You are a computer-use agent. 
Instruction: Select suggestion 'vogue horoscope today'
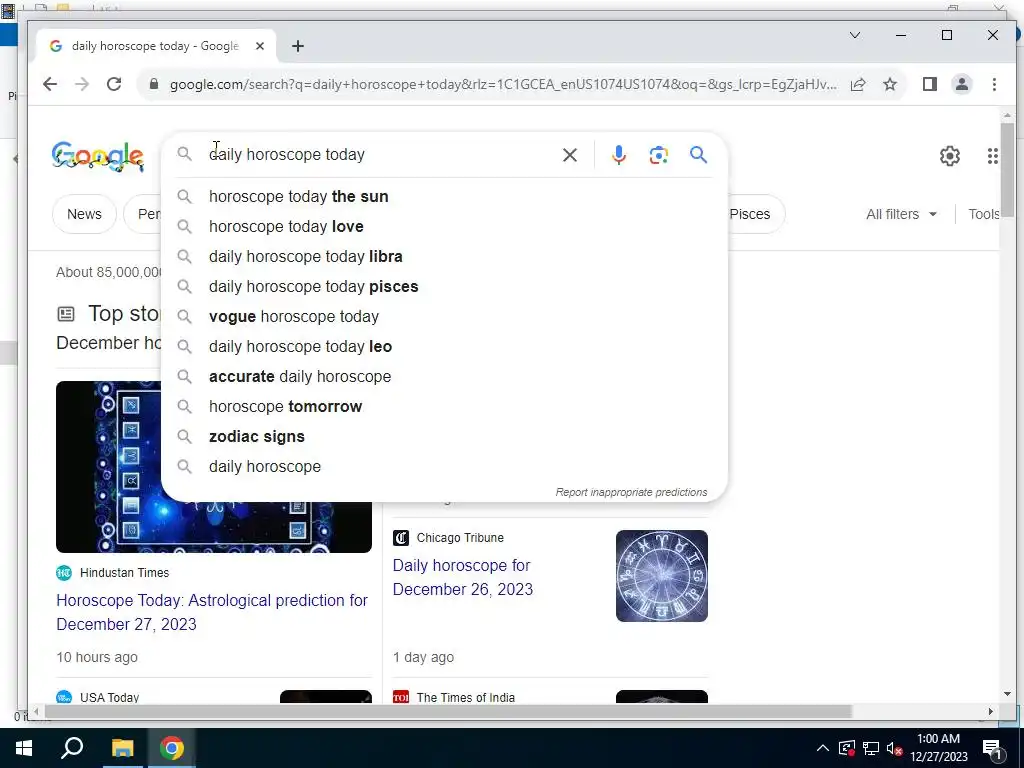point(444,317)
